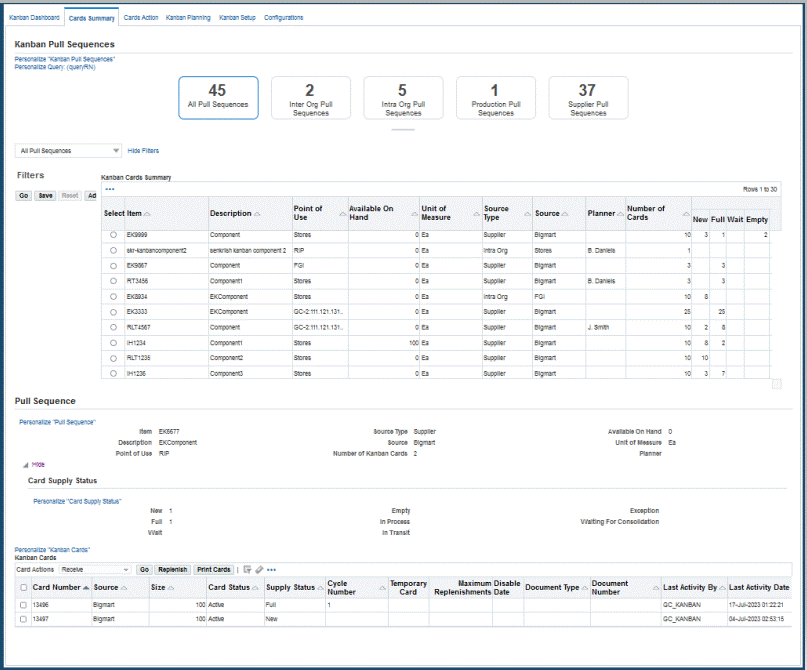Image resolution: width=807 pixels, height=670 pixels.
Task: Click Save button in Filters panel
Action: tap(46, 196)
